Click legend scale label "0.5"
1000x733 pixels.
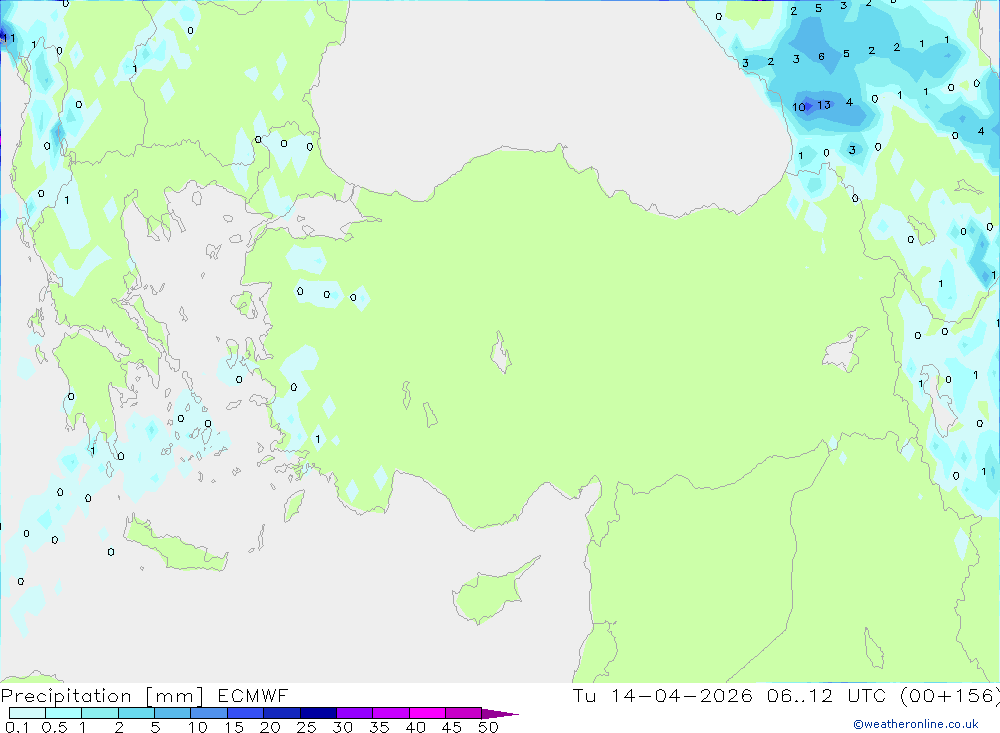[54, 727]
